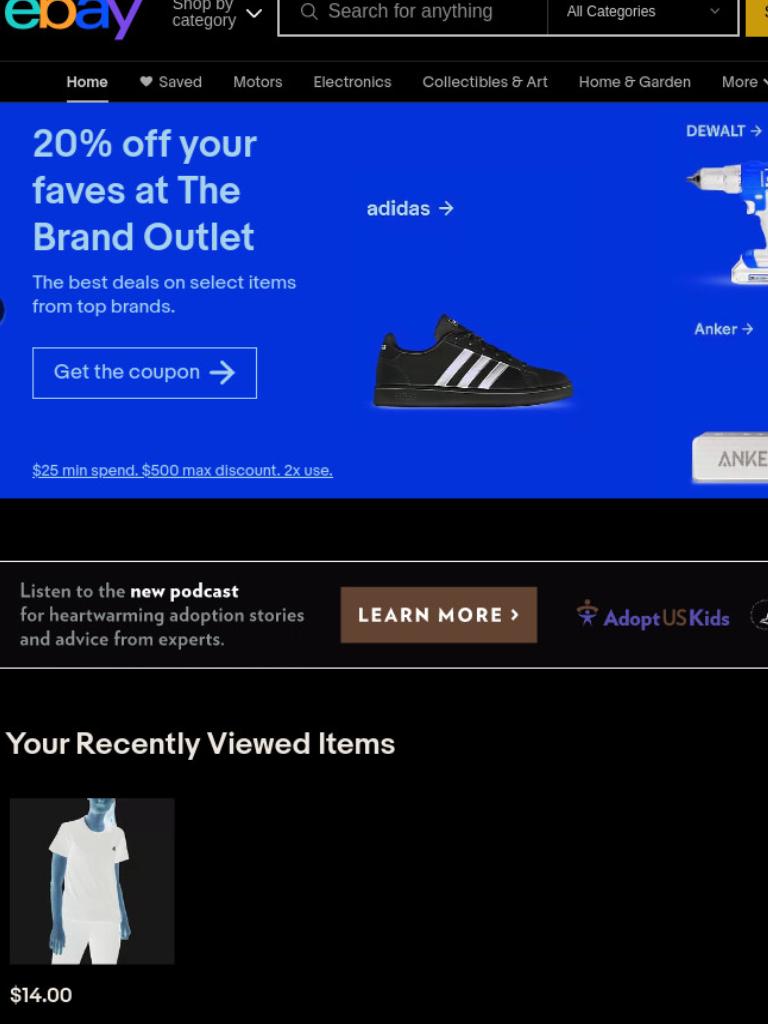Click the LEARN MORE button
The image size is (768, 1024).
coord(439,615)
